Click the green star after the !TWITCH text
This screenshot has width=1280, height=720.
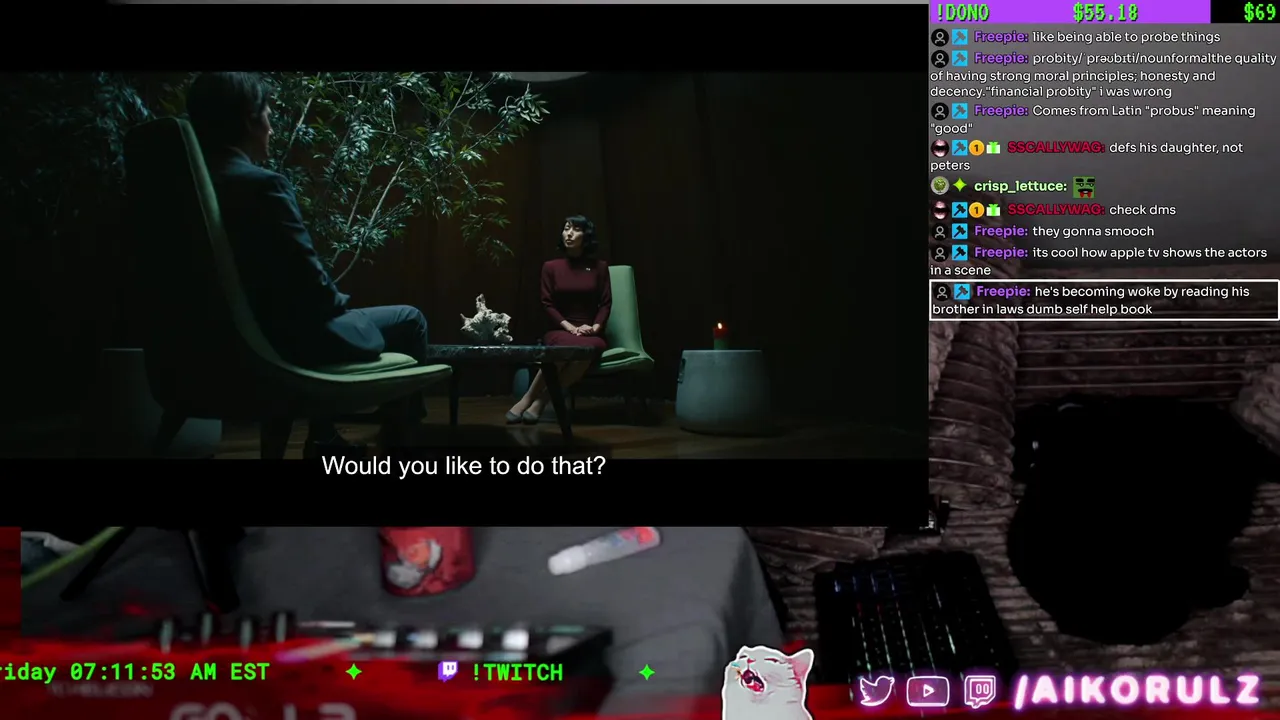click(647, 672)
